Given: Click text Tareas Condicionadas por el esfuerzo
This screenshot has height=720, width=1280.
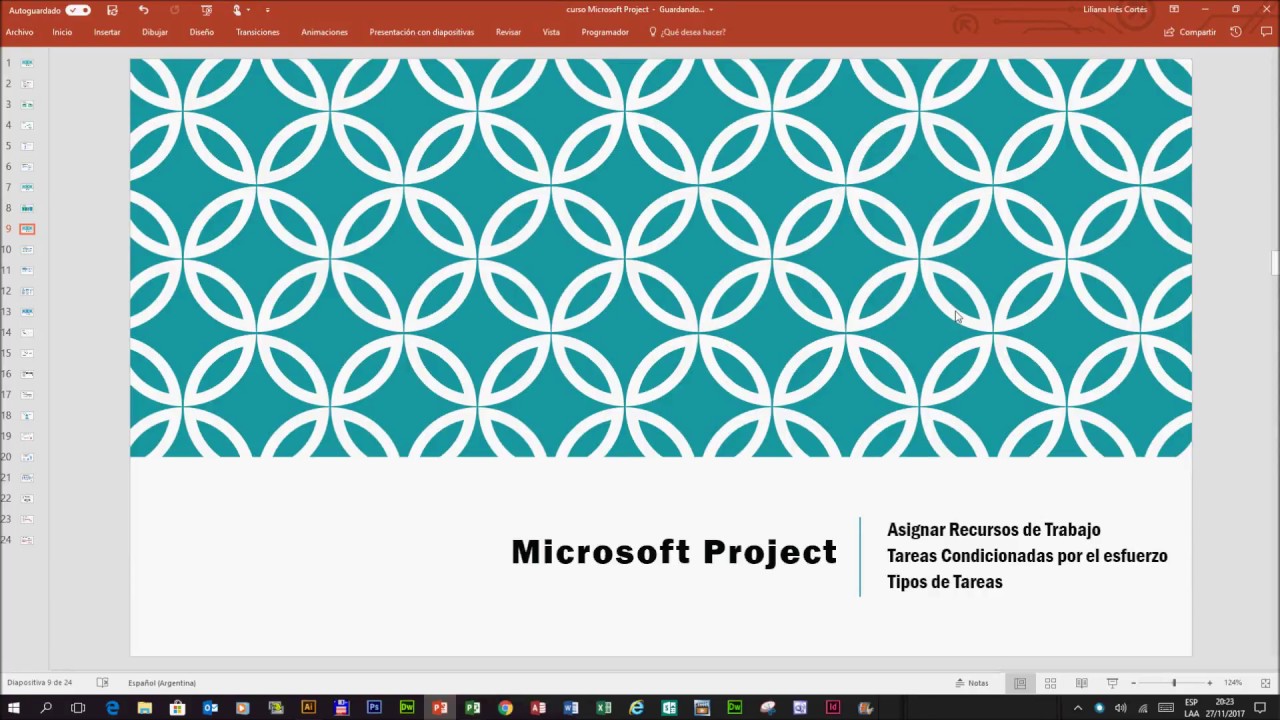Looking at the screenshot, I should pyautogui.click(x=1027, y=556).
